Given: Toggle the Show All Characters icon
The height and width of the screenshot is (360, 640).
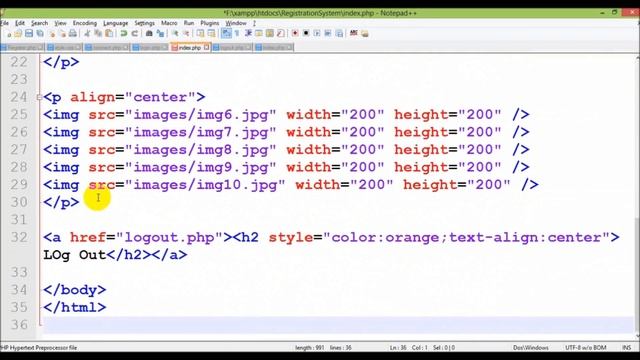Looking at the screenshot, I should [237, 33].
